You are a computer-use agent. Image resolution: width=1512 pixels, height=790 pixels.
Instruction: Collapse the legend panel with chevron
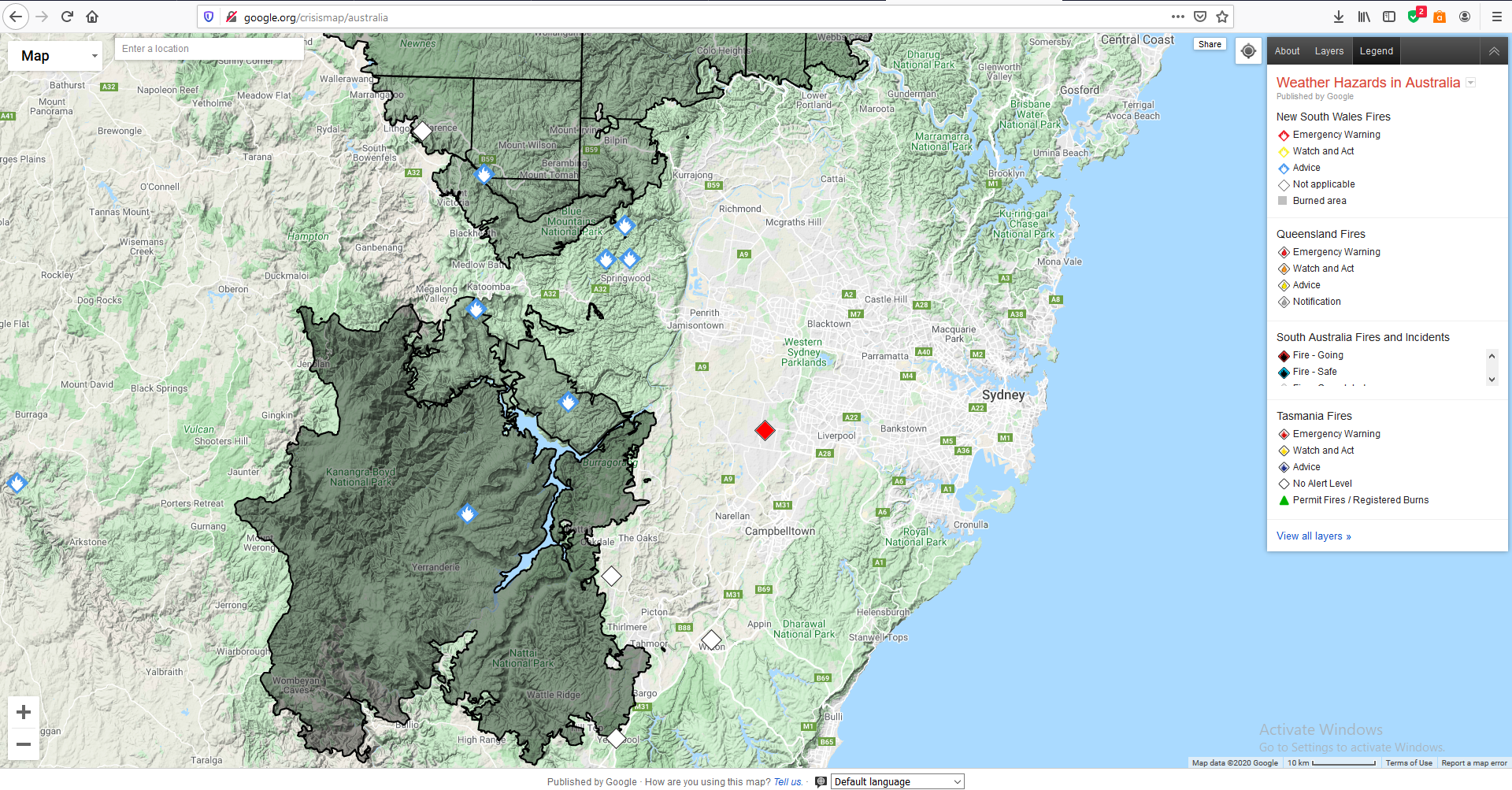coord(1494,51)
